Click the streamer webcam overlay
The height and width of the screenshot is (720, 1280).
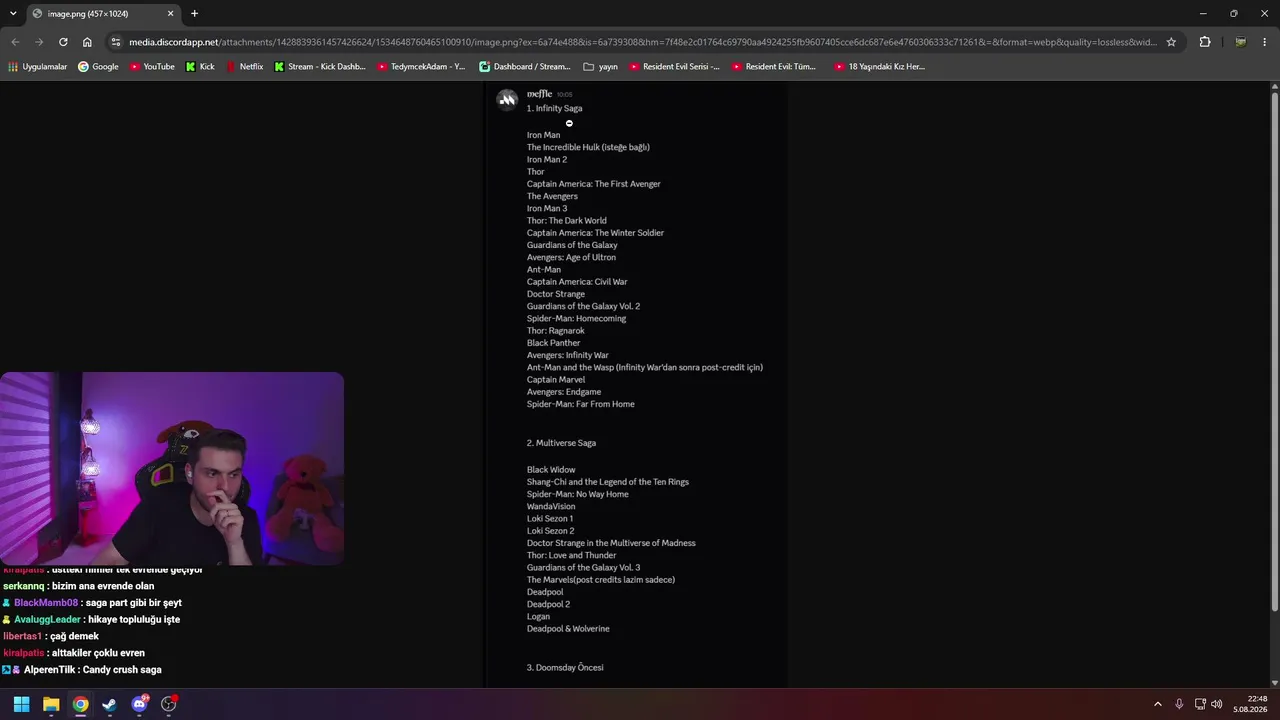(172, 469)
